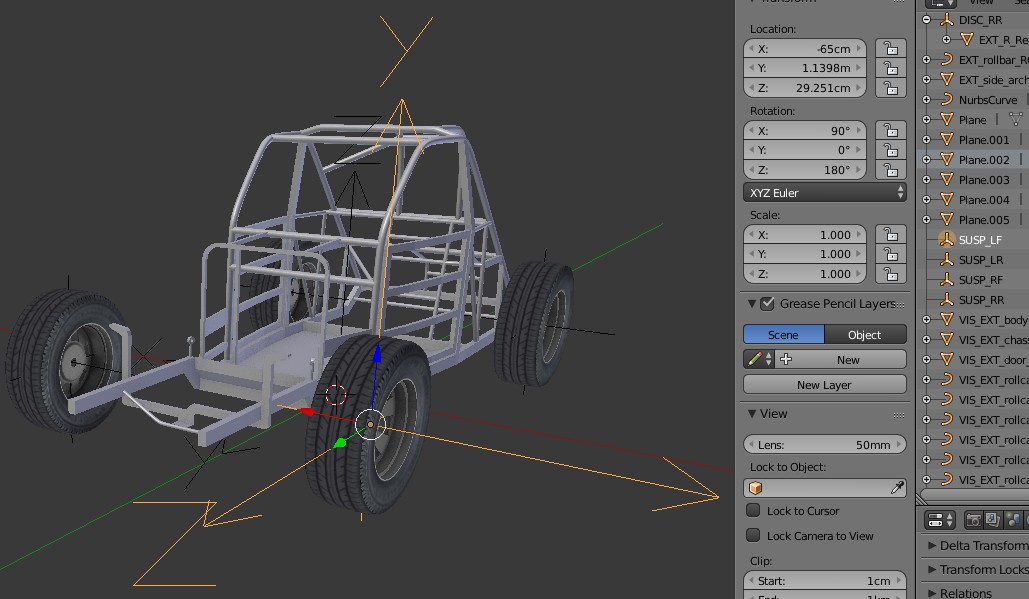Open the Render Layers properties tab

tap(992, 520)
